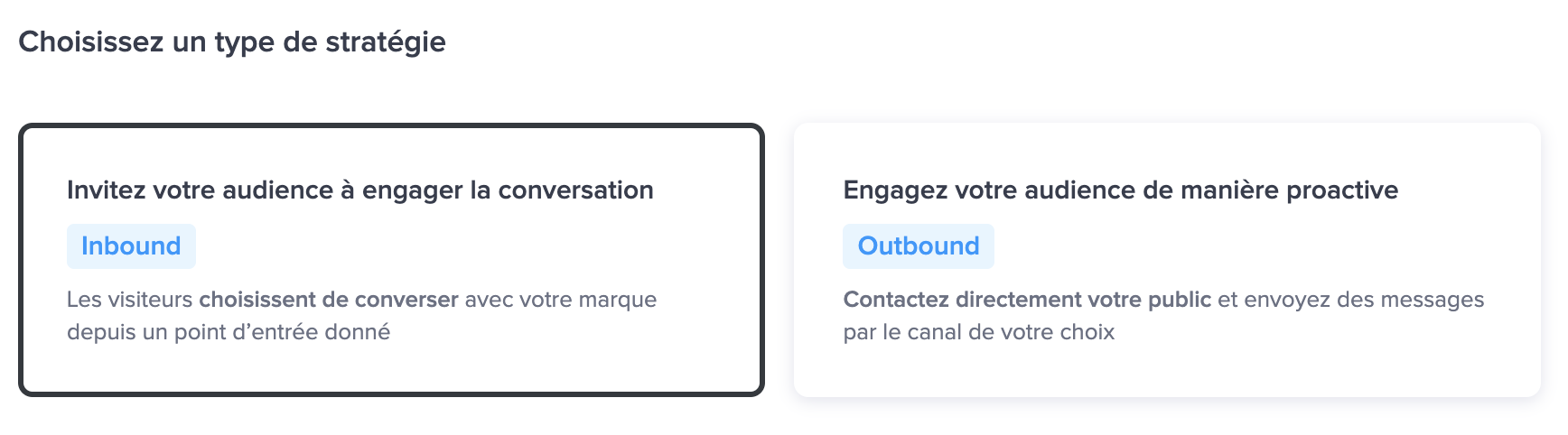
Task: Click "conversation" in the Inbound card title
Action: click(x=575, y=190)
